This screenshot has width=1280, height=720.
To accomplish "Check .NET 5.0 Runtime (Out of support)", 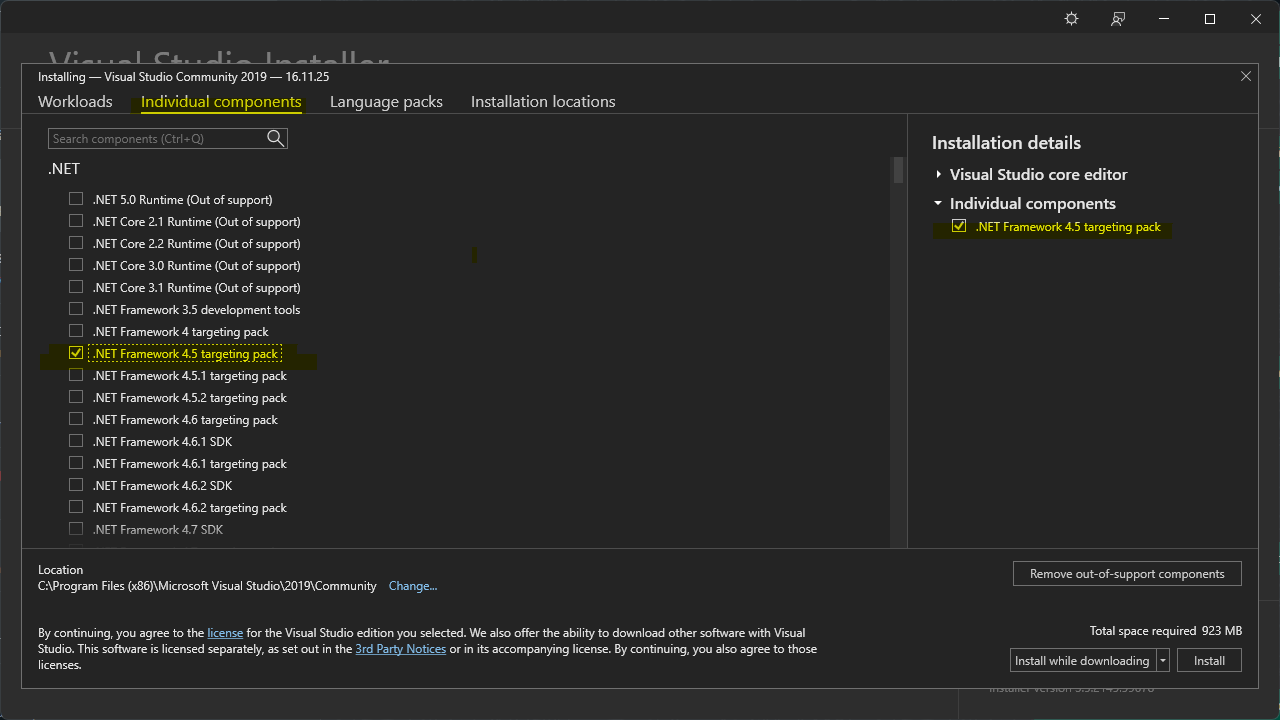I will (76, 199).
